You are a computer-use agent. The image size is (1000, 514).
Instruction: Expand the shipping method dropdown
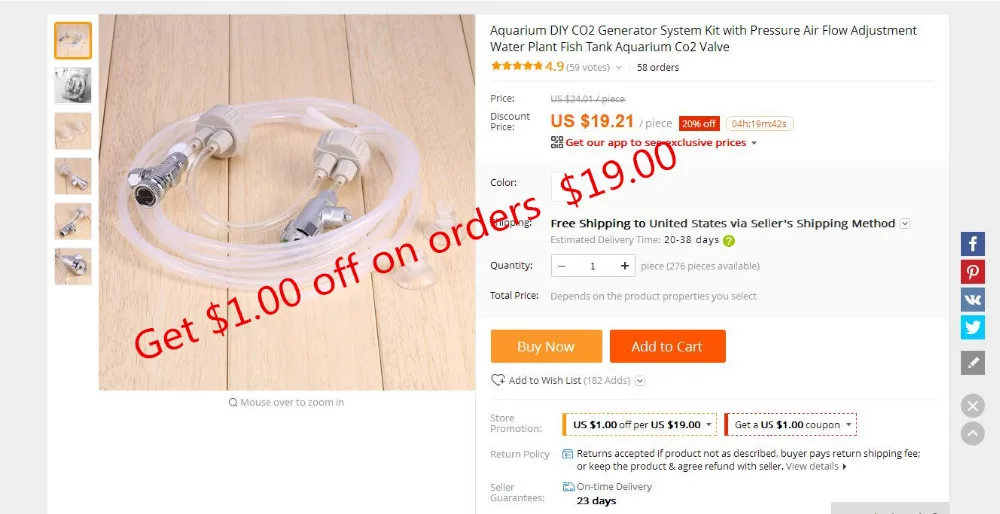pyautogui.click(x=905, y=224)
